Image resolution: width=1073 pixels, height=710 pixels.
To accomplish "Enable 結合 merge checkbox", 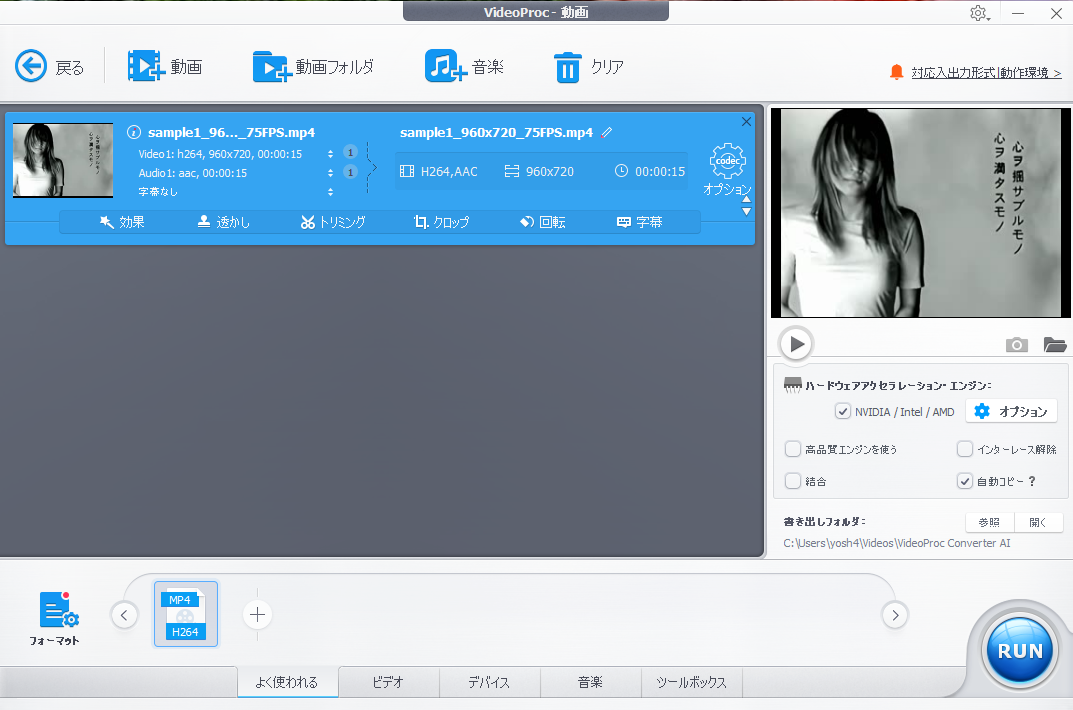I will (x=792, y=481).
